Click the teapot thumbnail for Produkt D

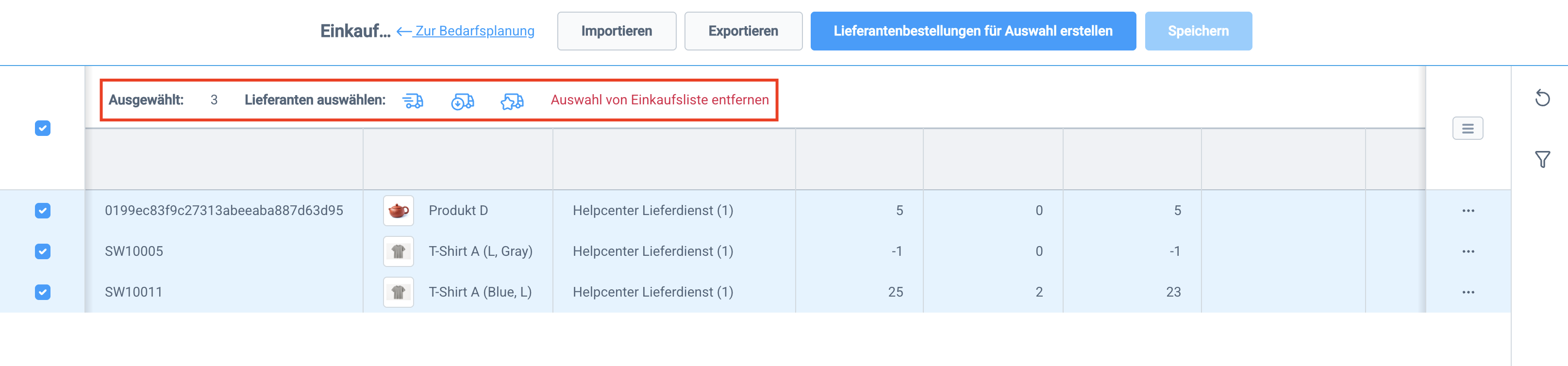coord(399,210)
